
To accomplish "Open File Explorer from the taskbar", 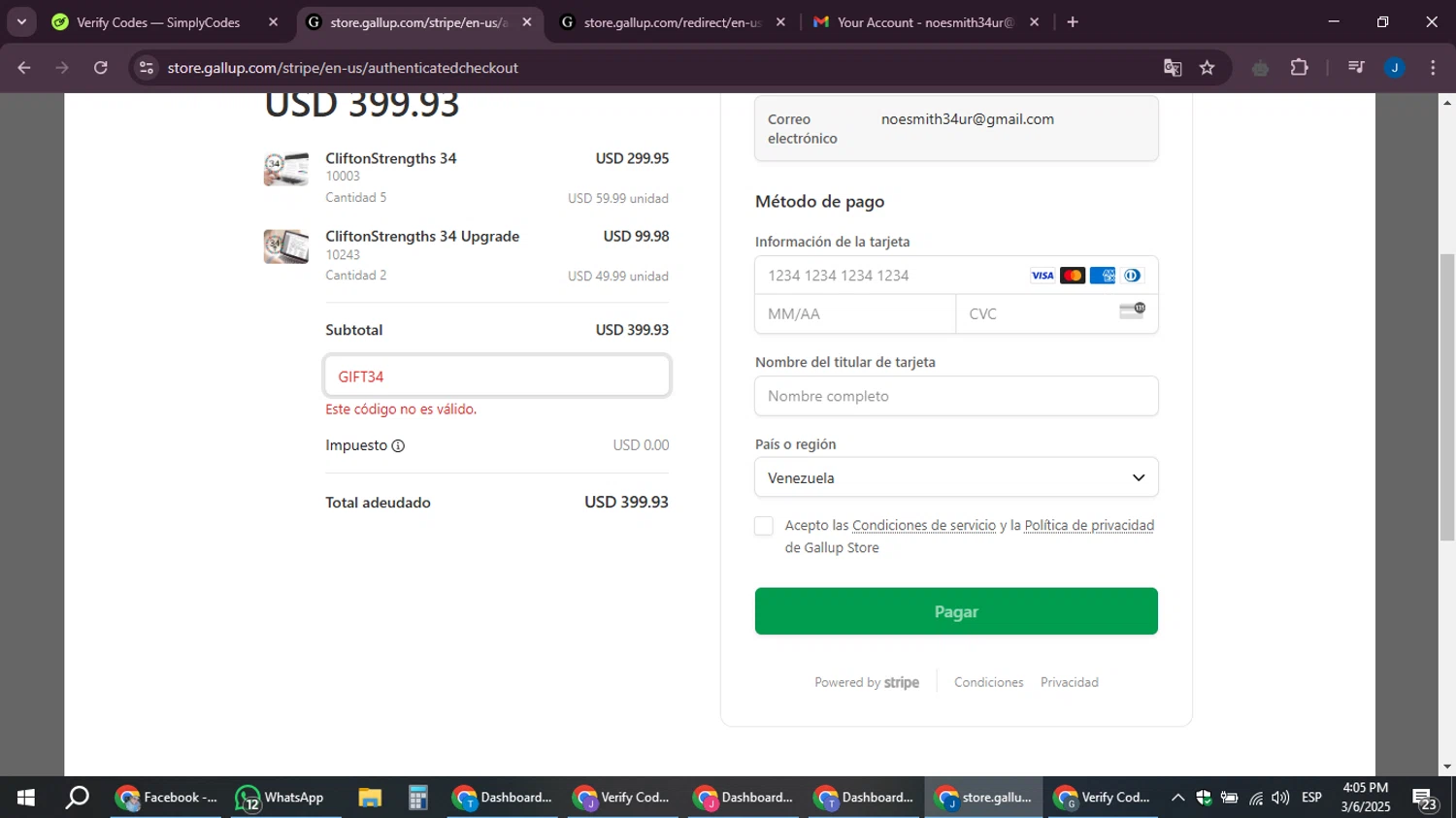I will click(x=370, y=798).
